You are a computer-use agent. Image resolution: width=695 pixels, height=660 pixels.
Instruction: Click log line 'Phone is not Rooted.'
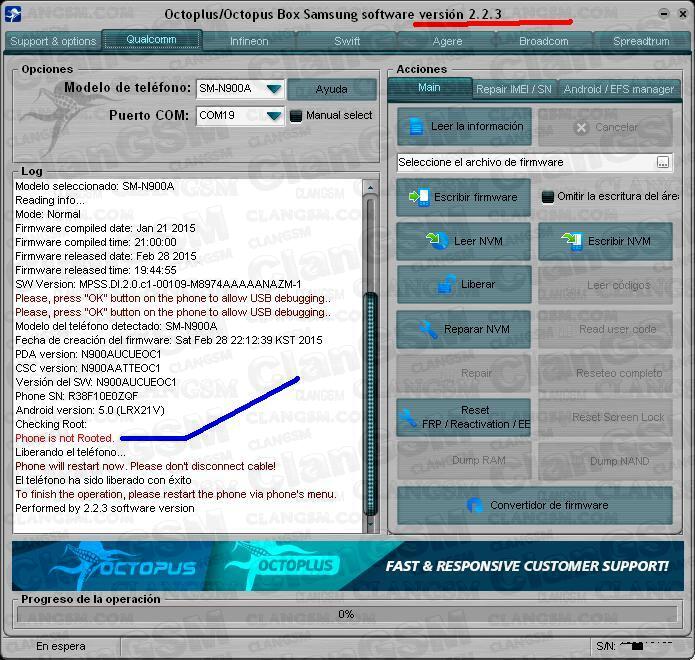point(65,438)
